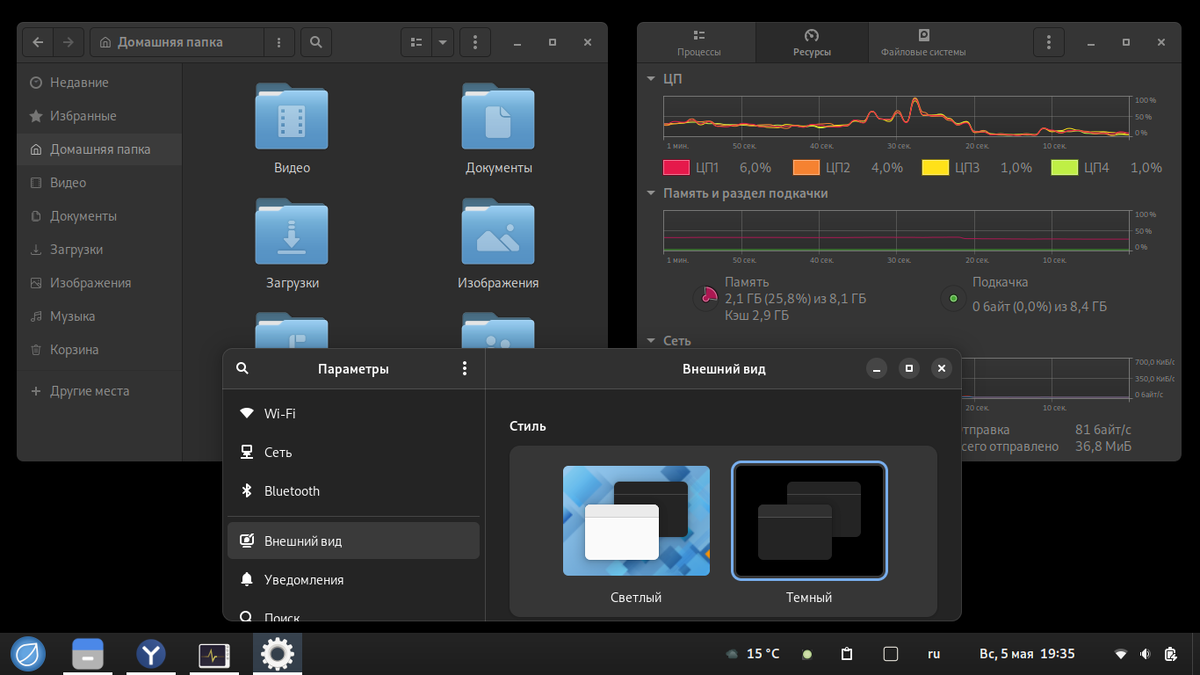The width and height of the screenshot is (1200, 675).
Task: Search in the Параметры window
Action: (x=242, y=368)
